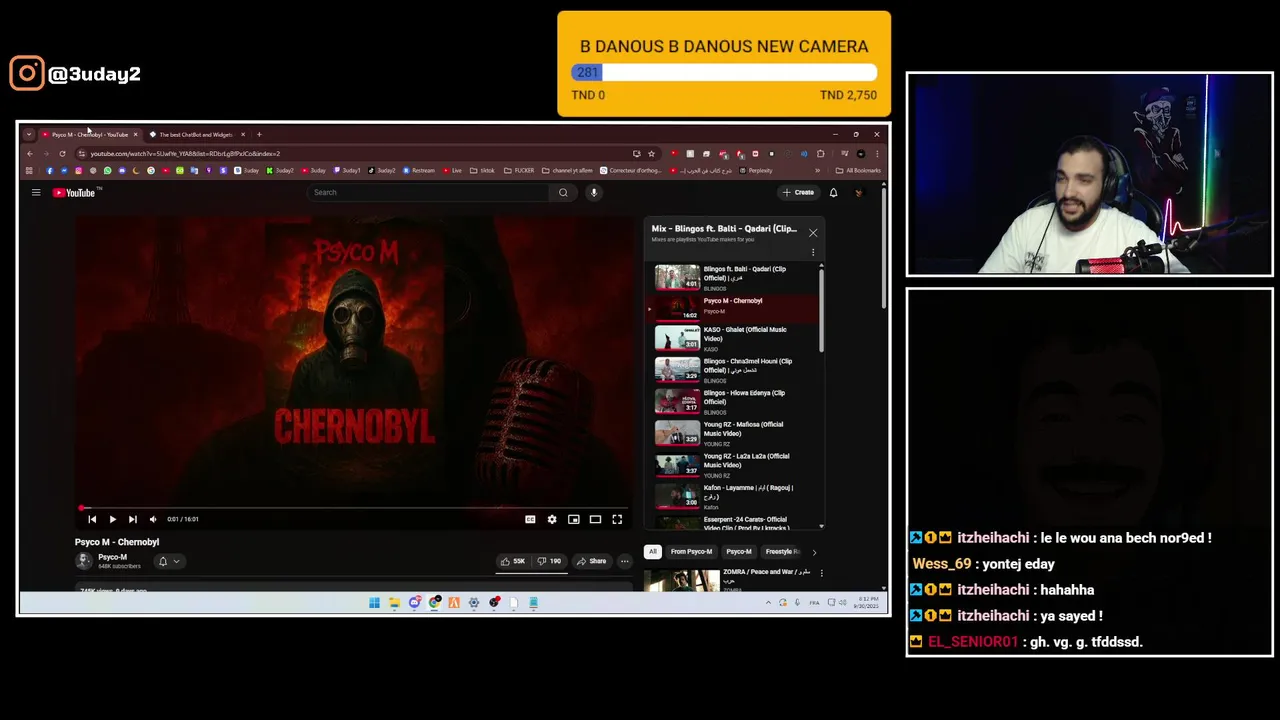Toggle theater mode in the player

(x=595, y=519)
